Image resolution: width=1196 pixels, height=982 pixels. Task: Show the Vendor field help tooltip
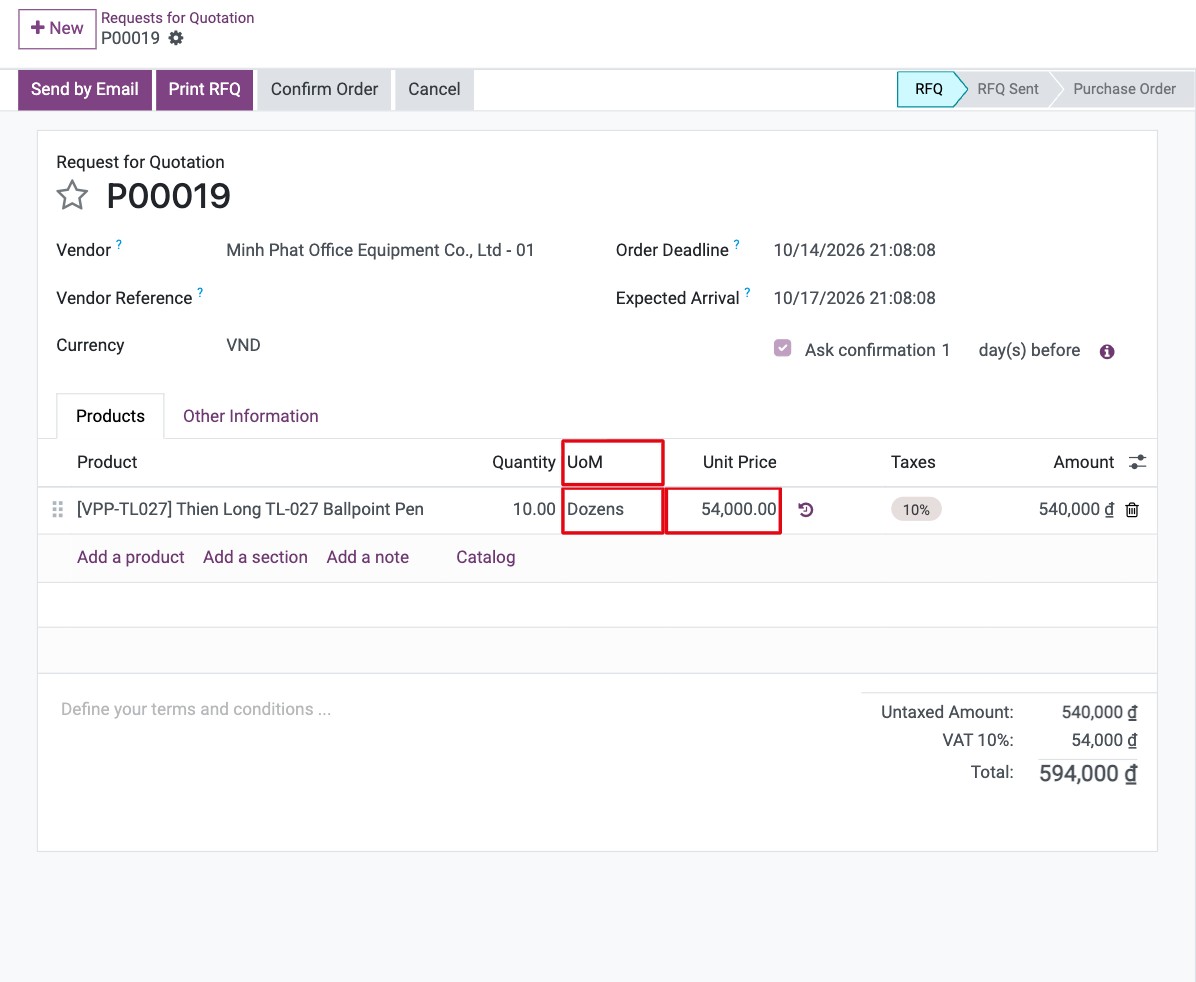click(119, 244)
